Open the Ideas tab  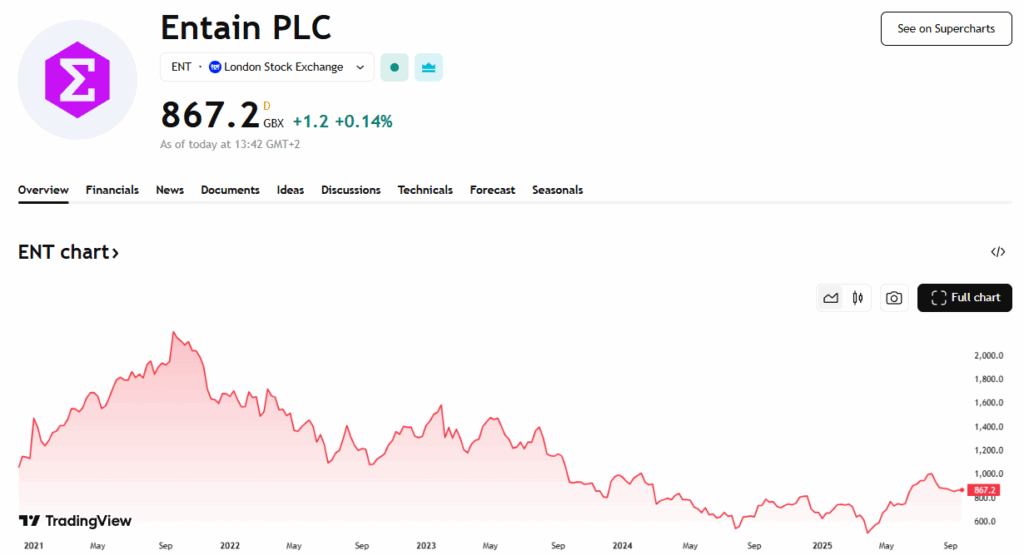pos(290,190)
